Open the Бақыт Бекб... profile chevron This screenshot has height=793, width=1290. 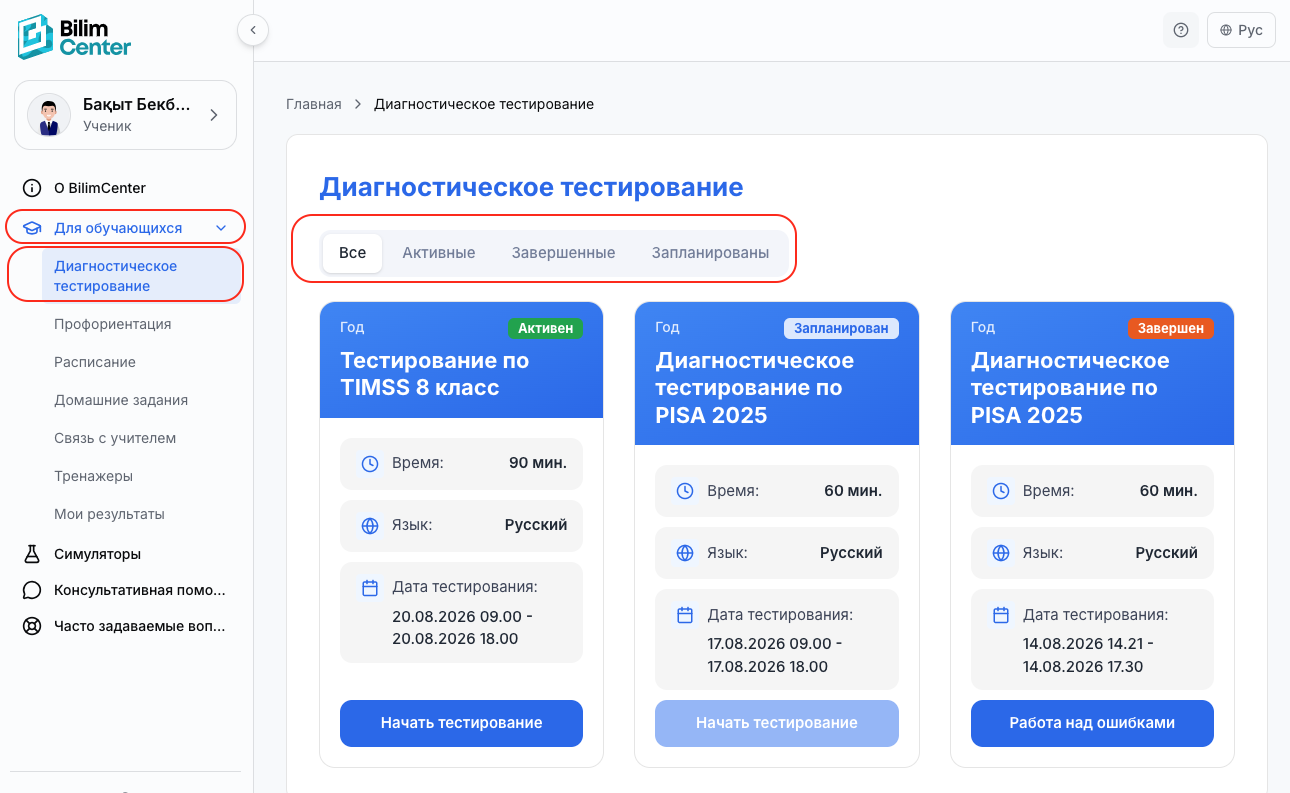[x=213, y=115]
